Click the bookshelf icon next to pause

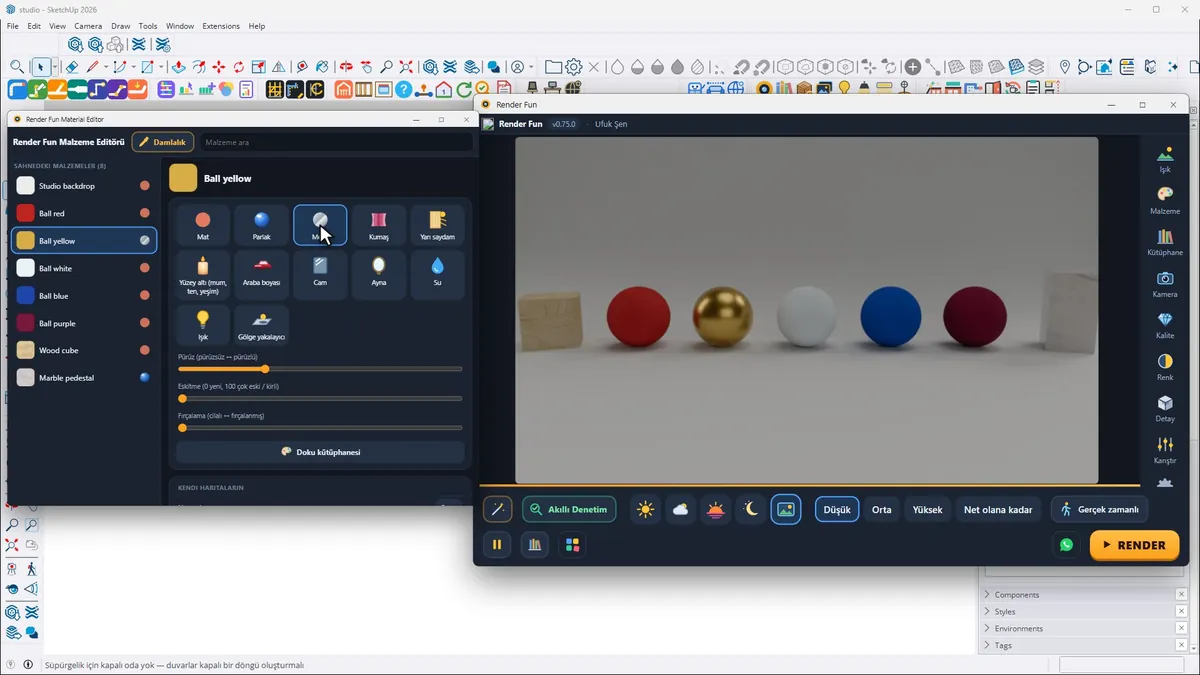[x=535, y=545]
